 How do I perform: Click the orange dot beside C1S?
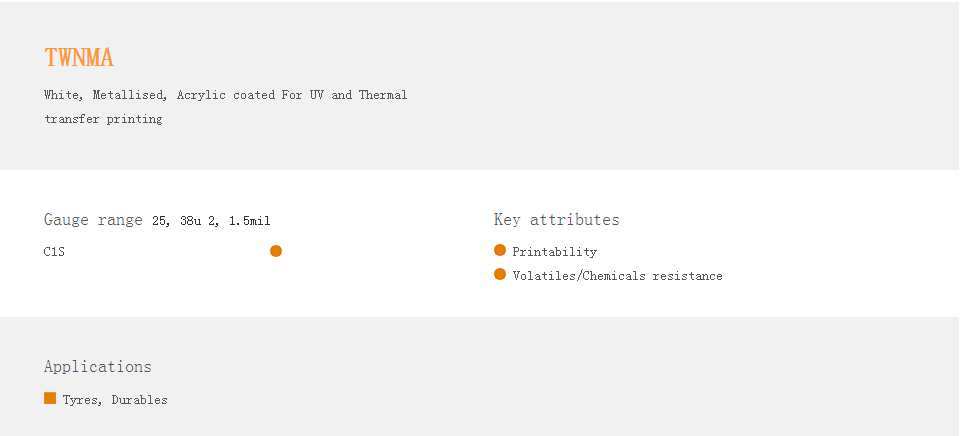(x=276, y=251)
